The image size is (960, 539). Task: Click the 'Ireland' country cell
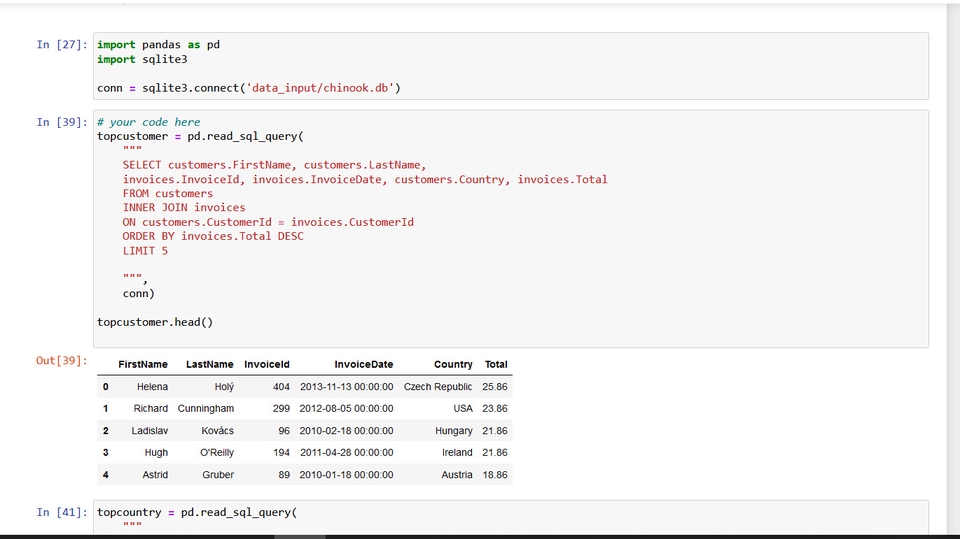click(457, 453)
